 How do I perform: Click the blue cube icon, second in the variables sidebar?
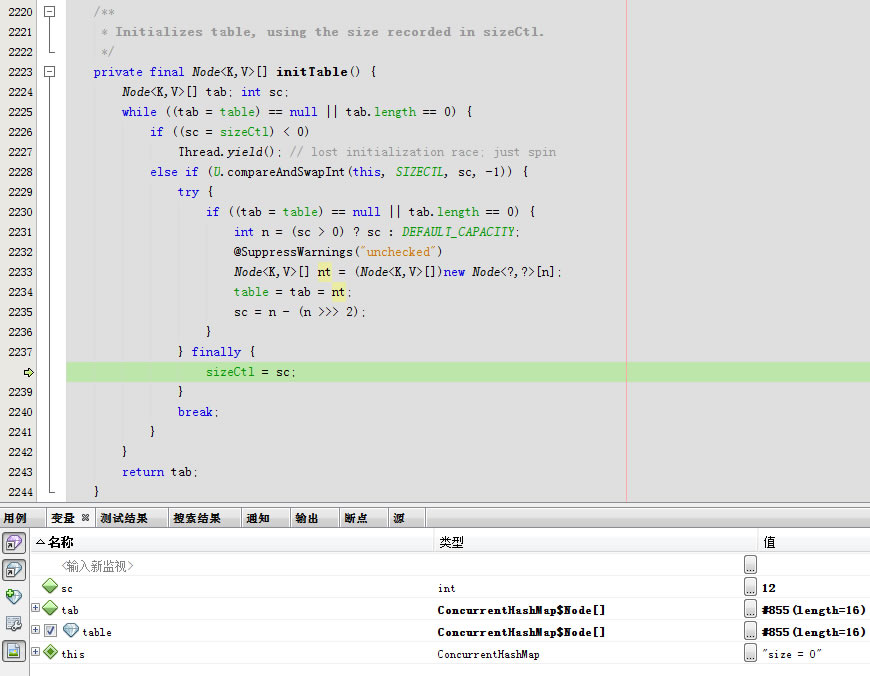click(14, 570)
